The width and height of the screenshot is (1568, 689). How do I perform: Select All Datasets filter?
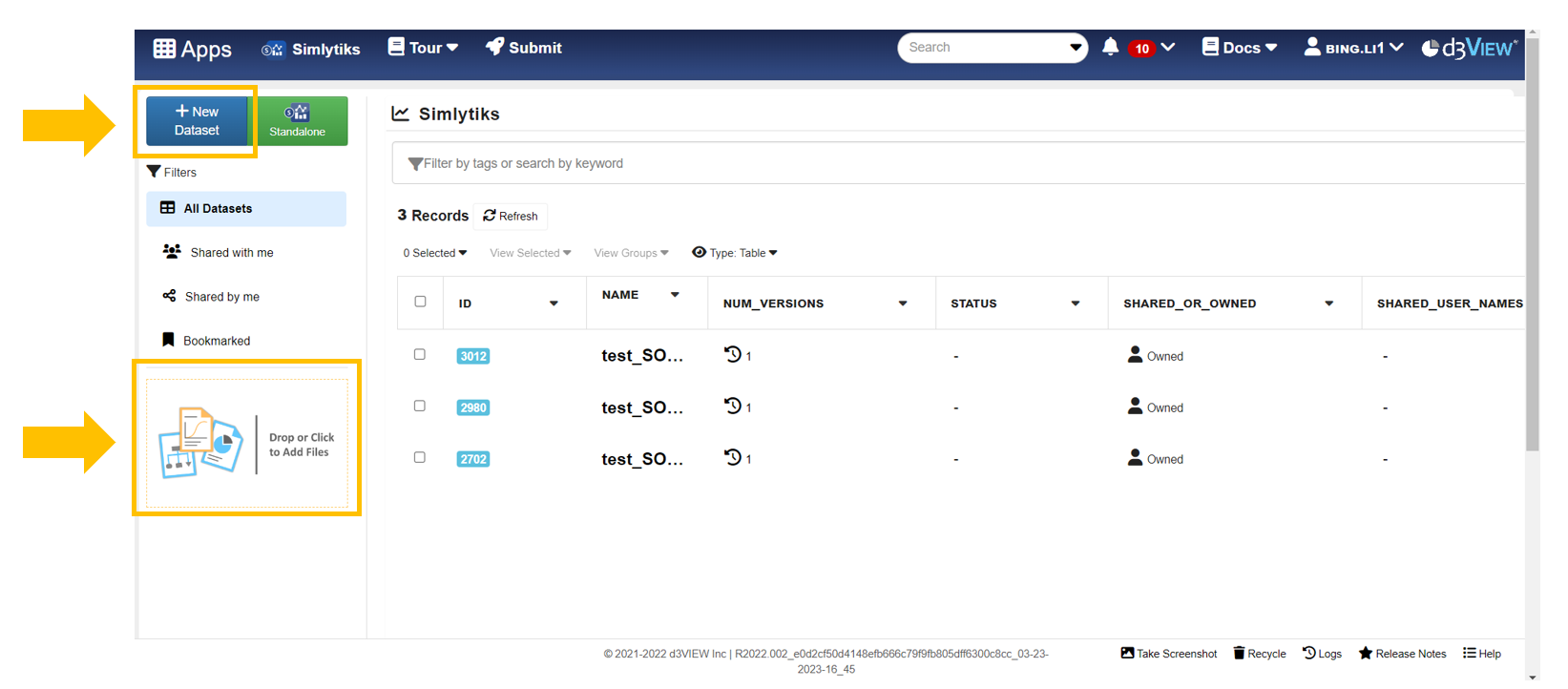click(x=246, y=209)
